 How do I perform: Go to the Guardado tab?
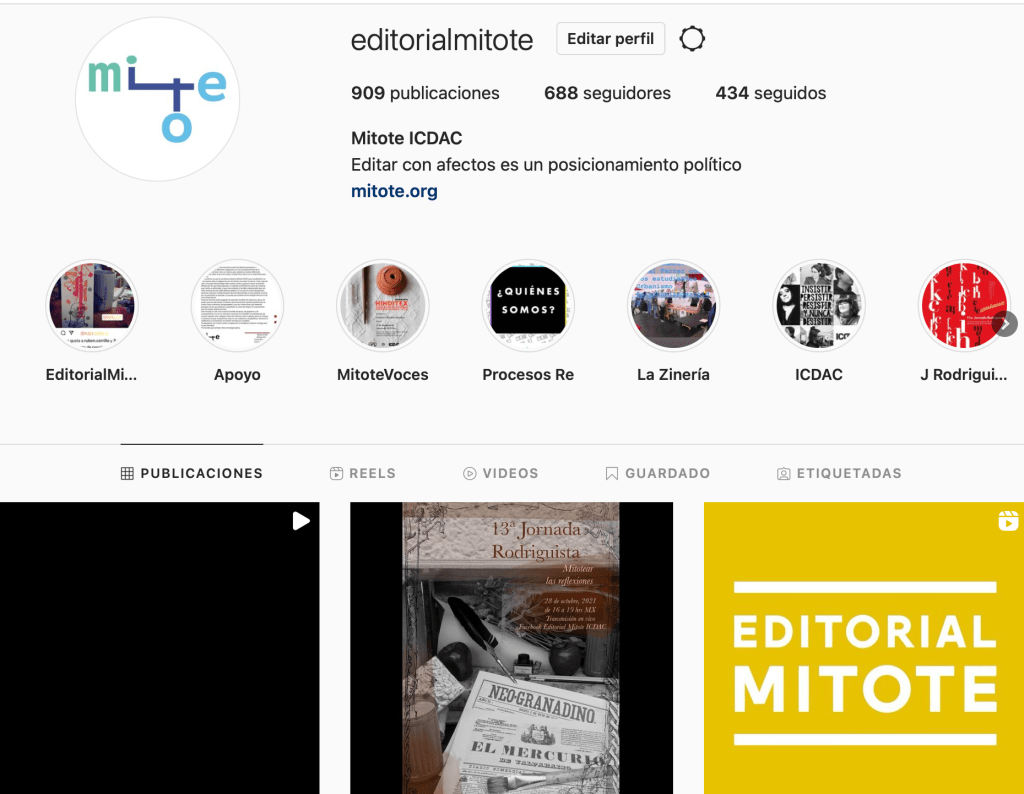point(657,473)
